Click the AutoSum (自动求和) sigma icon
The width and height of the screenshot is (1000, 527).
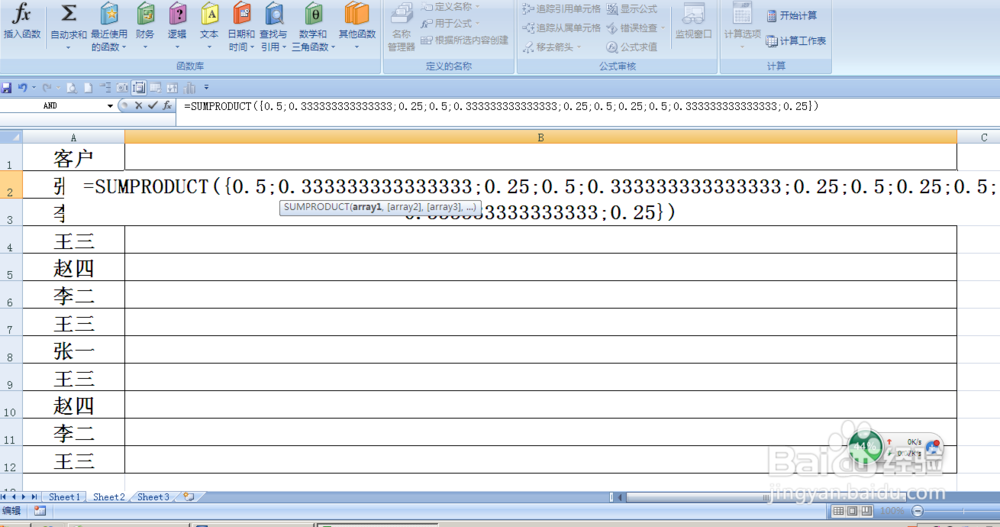(68, 13)
